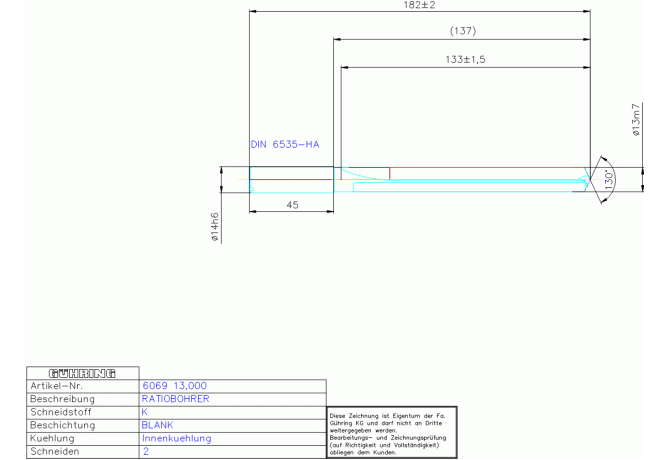Click the BLANK coating value
Image resolution: width=670 pixels, height=460 pixels.
(158, 424)
